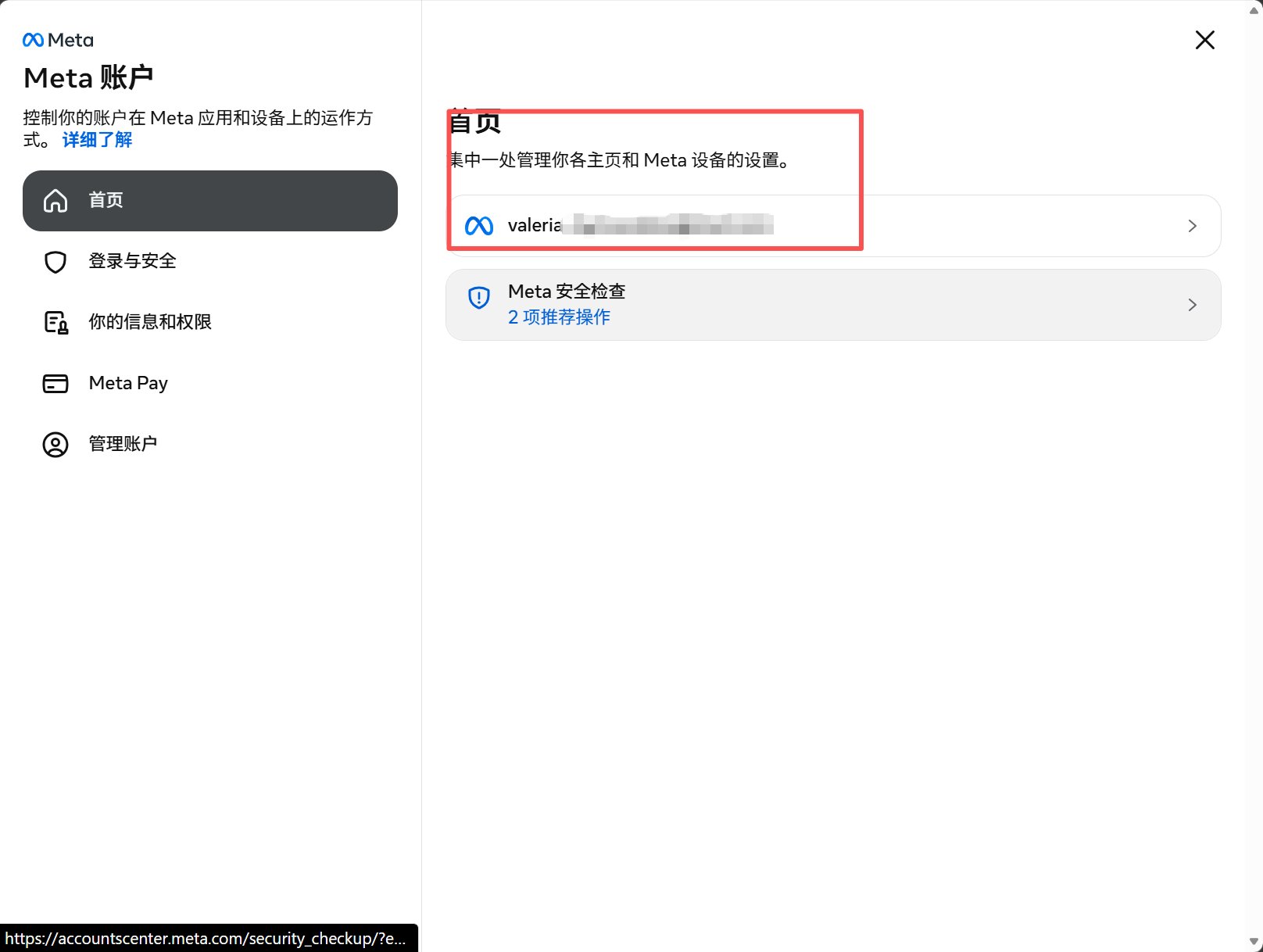Click the credit card icon for Meta Pay

click(x=55, y=383)
